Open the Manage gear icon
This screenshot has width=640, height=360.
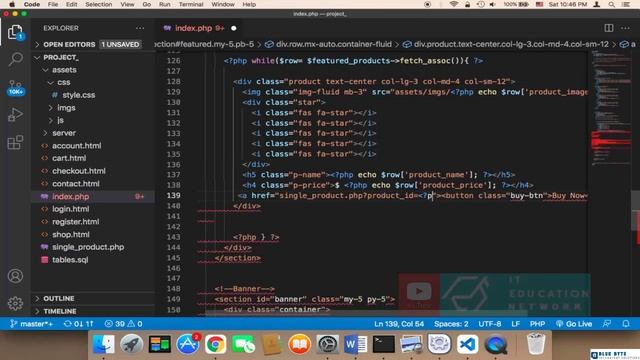pyautogui.click(x=15, y=303)
